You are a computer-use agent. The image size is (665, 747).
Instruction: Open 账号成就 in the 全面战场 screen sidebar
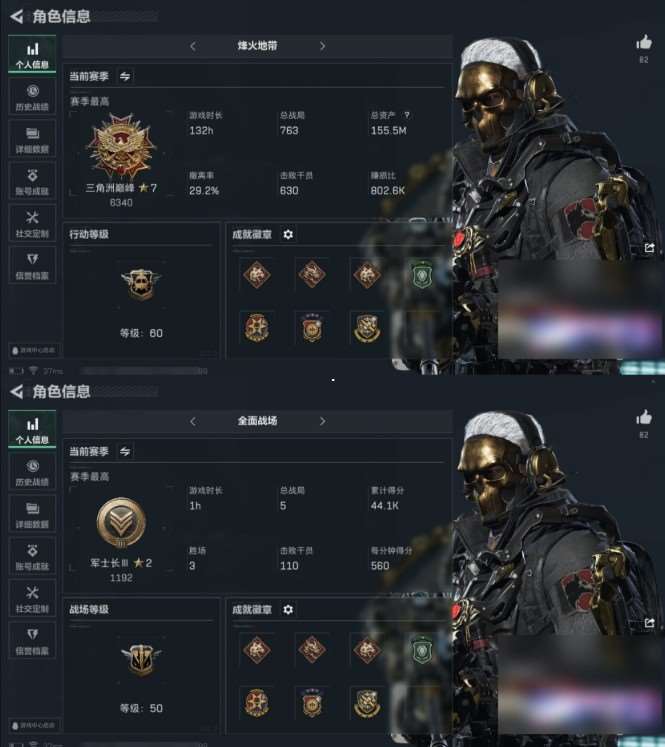32,557
